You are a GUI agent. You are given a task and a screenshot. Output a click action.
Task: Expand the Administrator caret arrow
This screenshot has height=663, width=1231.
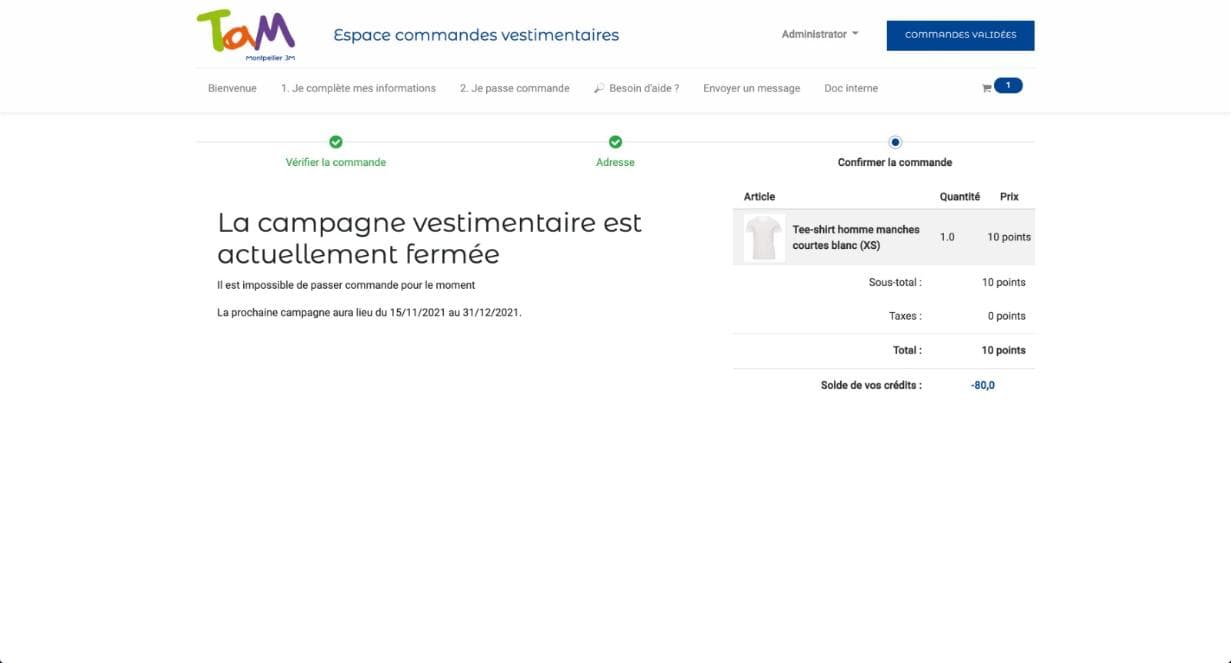[855, 33]
